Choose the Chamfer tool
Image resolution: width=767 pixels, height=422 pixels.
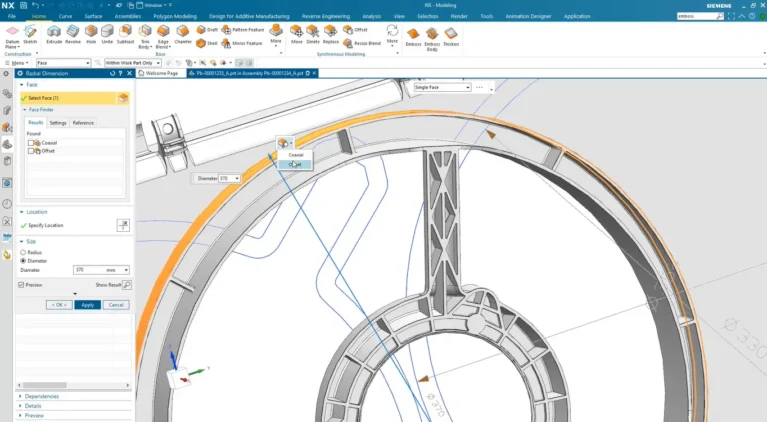182,35
